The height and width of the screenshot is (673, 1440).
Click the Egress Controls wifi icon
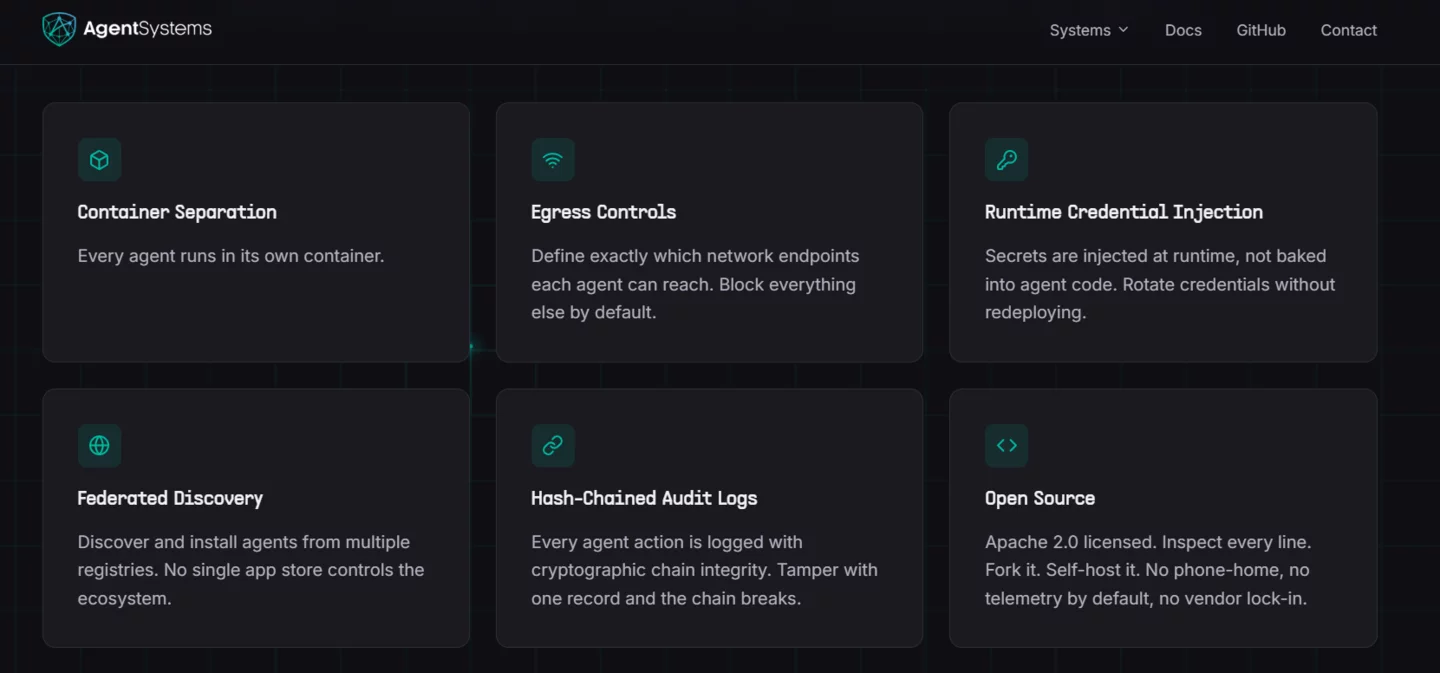point(553,160)
